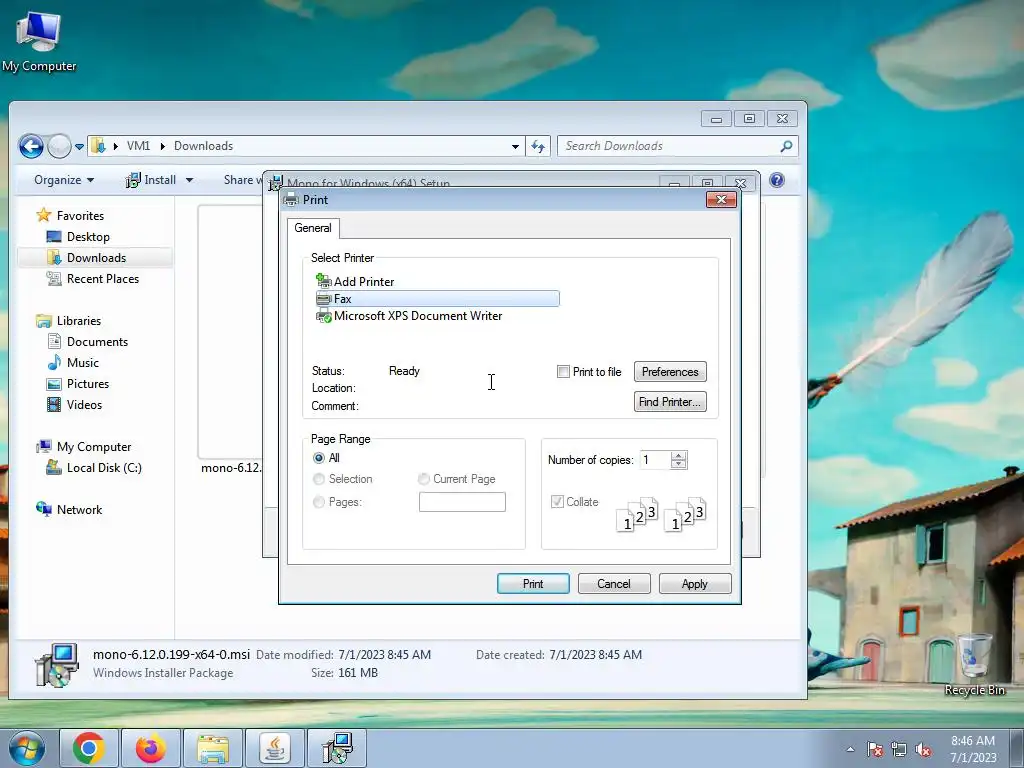Open Favorites in Explorer sidebar
Image resolution: width=1024 pixels, height=768 pixels.
coord(80,216)
